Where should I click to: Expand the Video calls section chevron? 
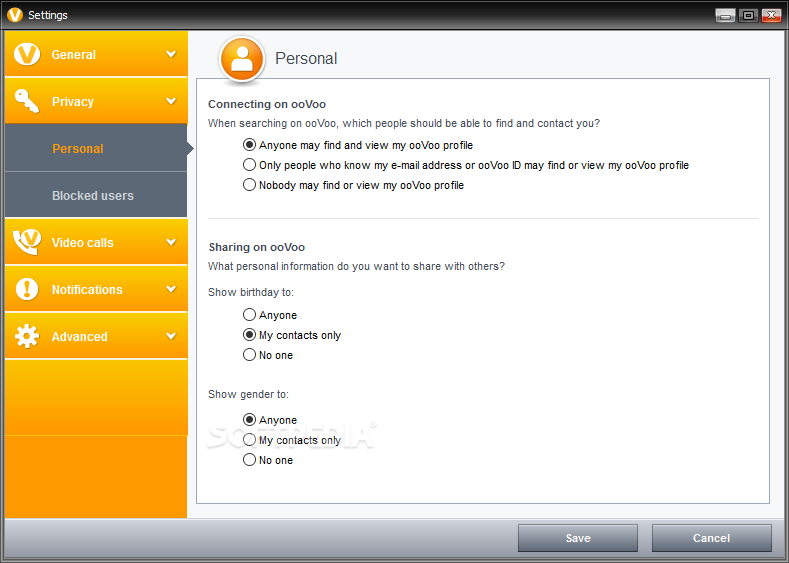point(171,242)
